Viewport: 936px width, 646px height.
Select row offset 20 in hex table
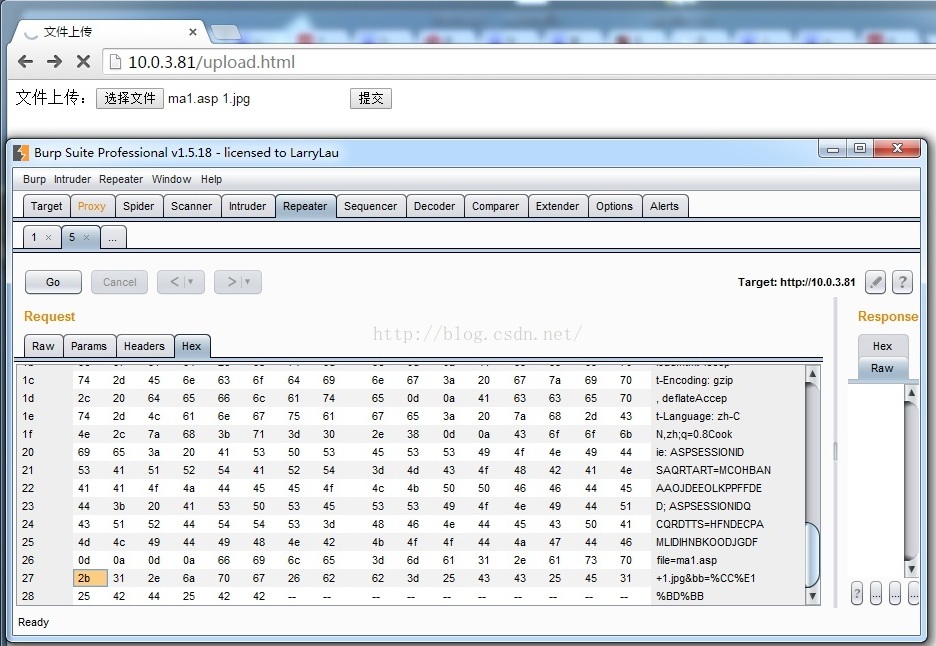tap(28, 452)
